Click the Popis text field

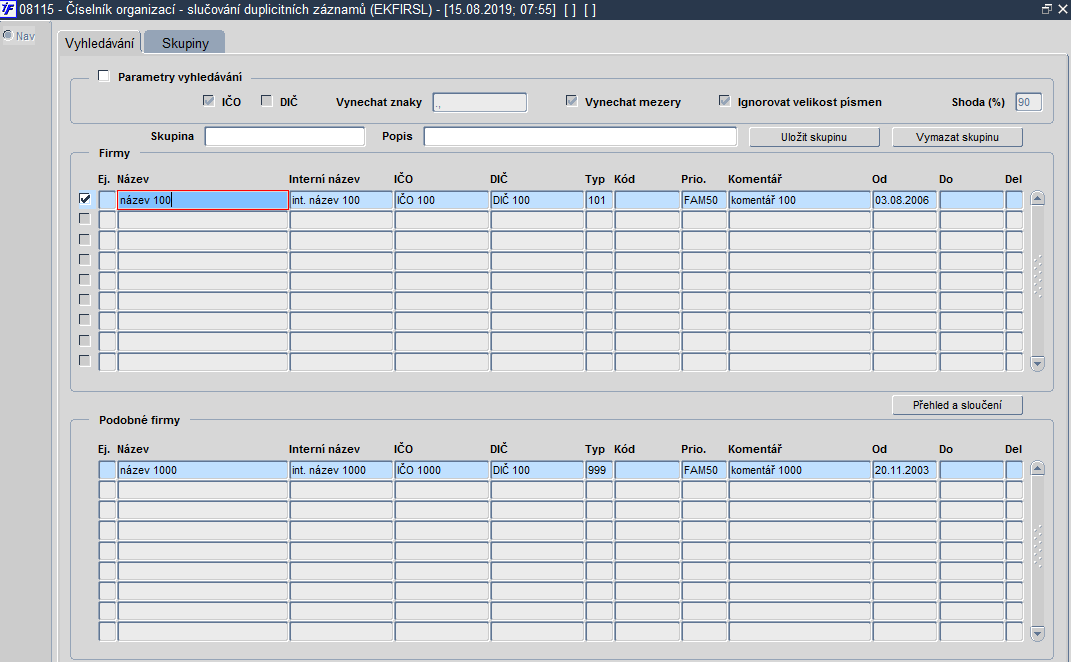click(581, 137)
